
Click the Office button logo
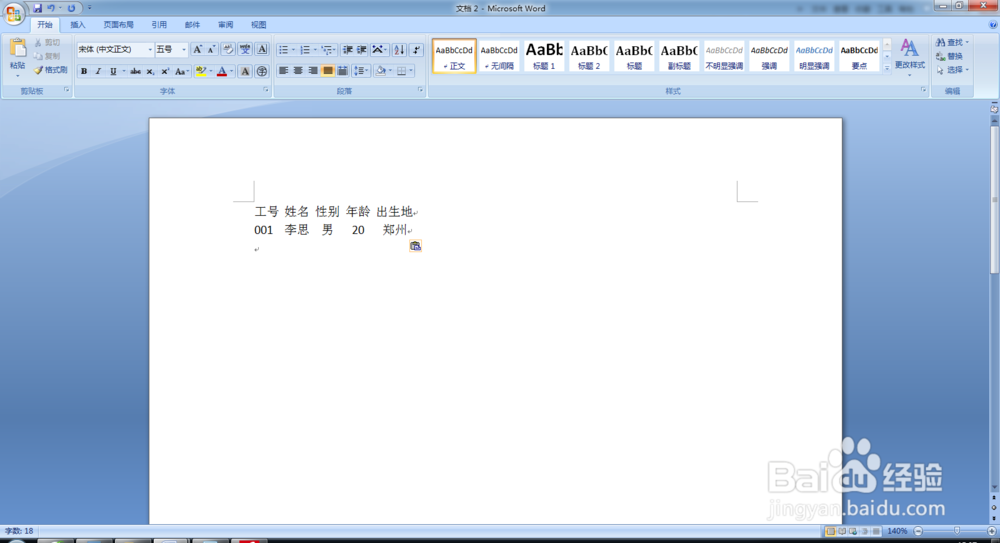[x=13, y=13]
